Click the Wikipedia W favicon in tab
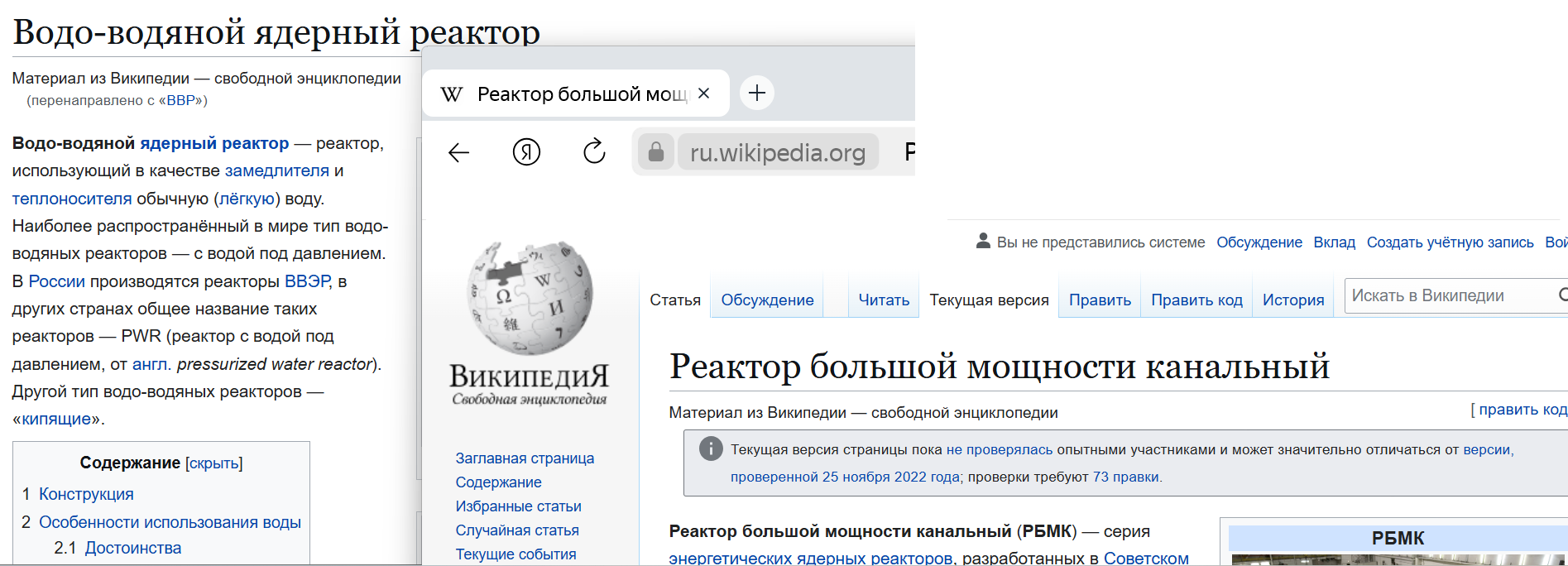The width and height of the screenshot is (1568, 566). pyautogui.click(x=452, y=94)
